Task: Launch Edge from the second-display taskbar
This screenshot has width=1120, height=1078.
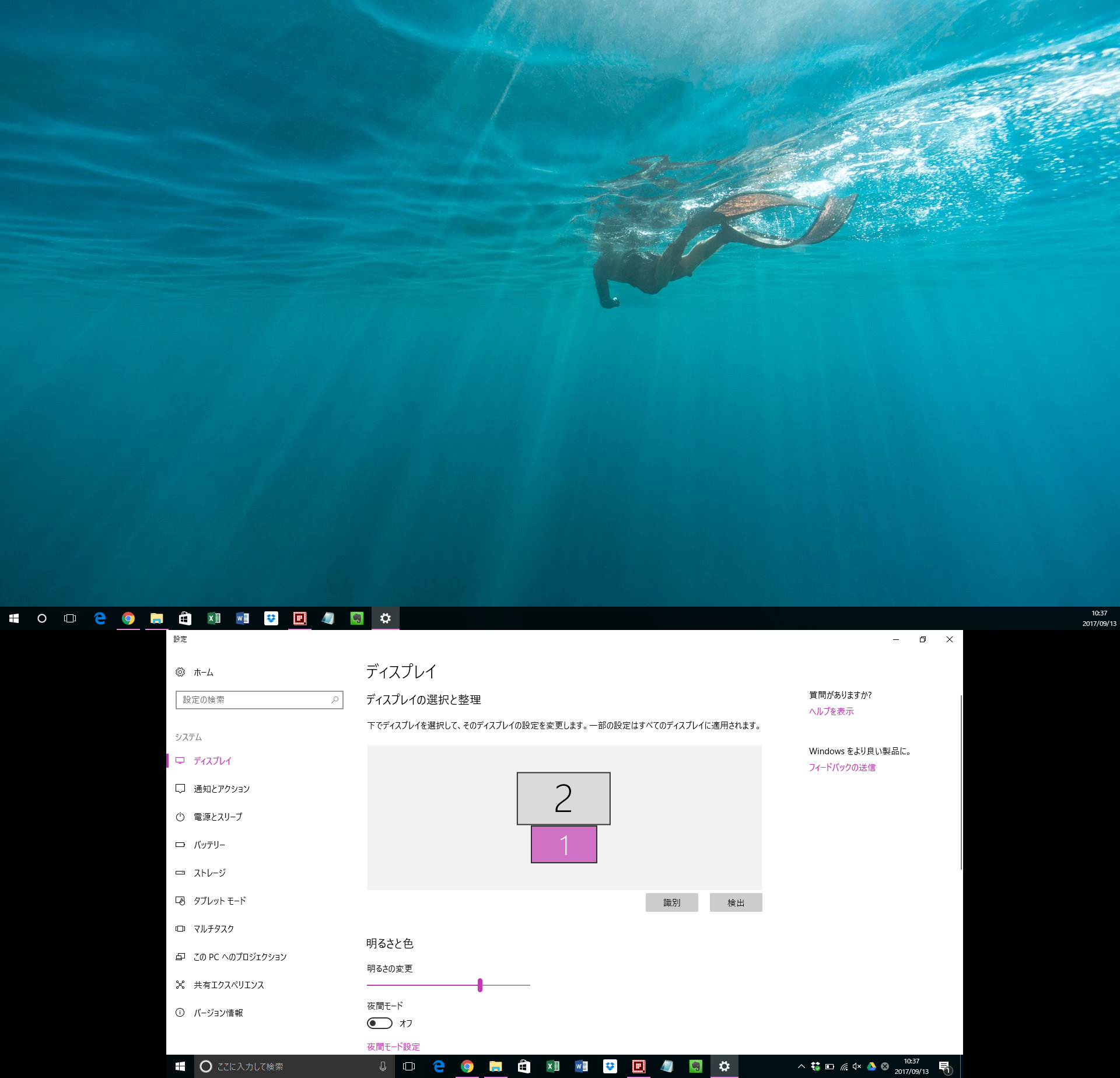Action: (x=100, y=618)
